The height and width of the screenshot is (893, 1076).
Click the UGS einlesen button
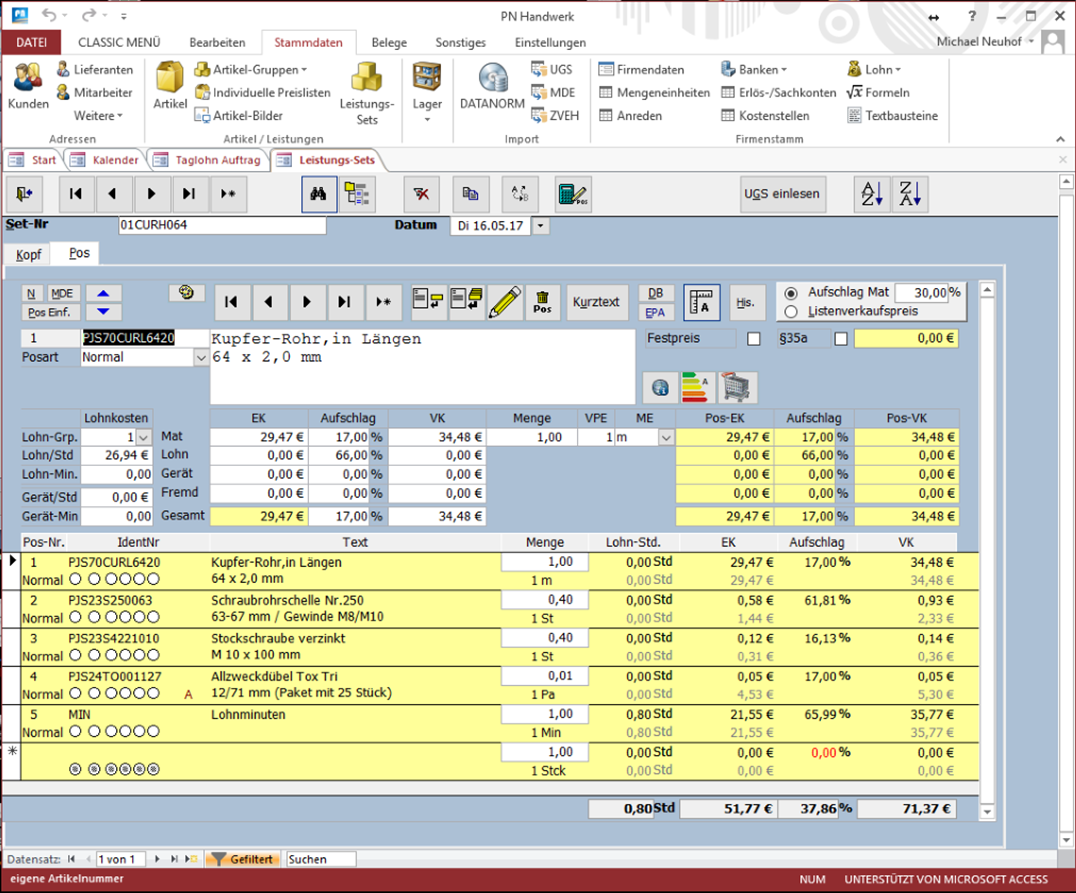click(x=782, y=194)
